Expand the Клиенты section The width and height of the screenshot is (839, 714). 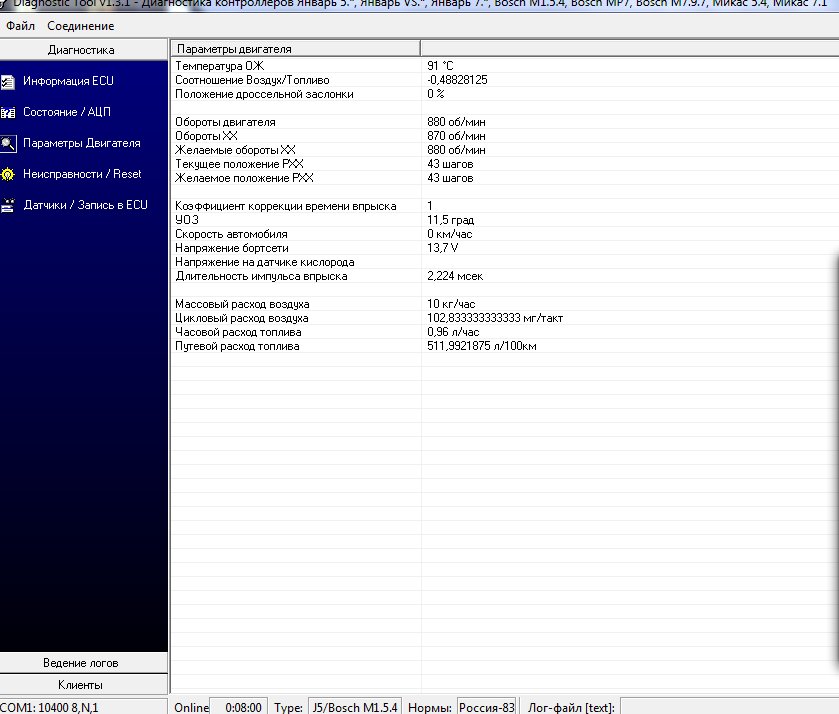click(x=82, y=685)
